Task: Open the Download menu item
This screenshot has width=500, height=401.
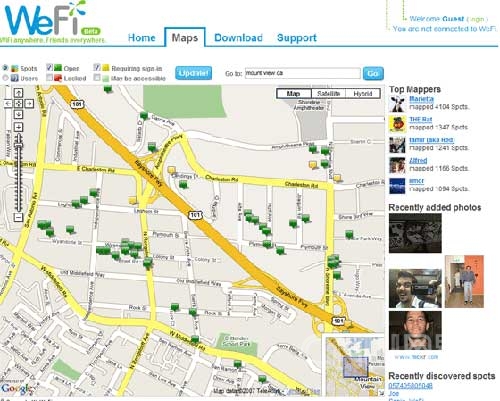Action: point(238,38)
